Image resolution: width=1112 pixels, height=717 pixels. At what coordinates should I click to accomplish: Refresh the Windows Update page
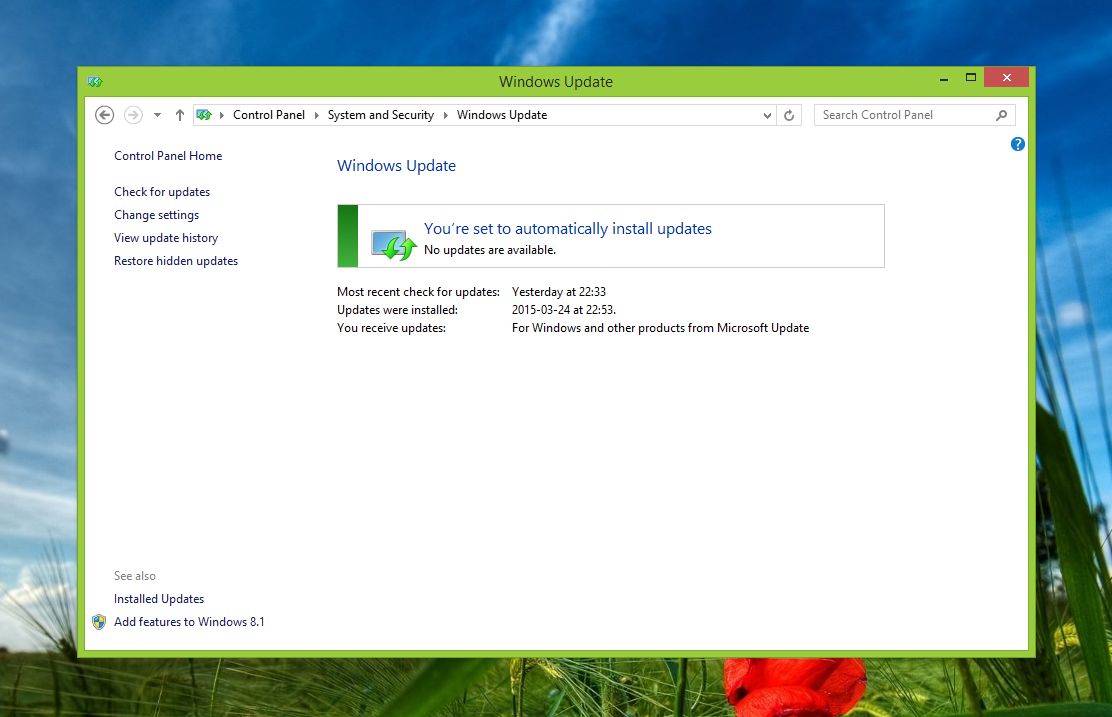click(x=789, y=115)
